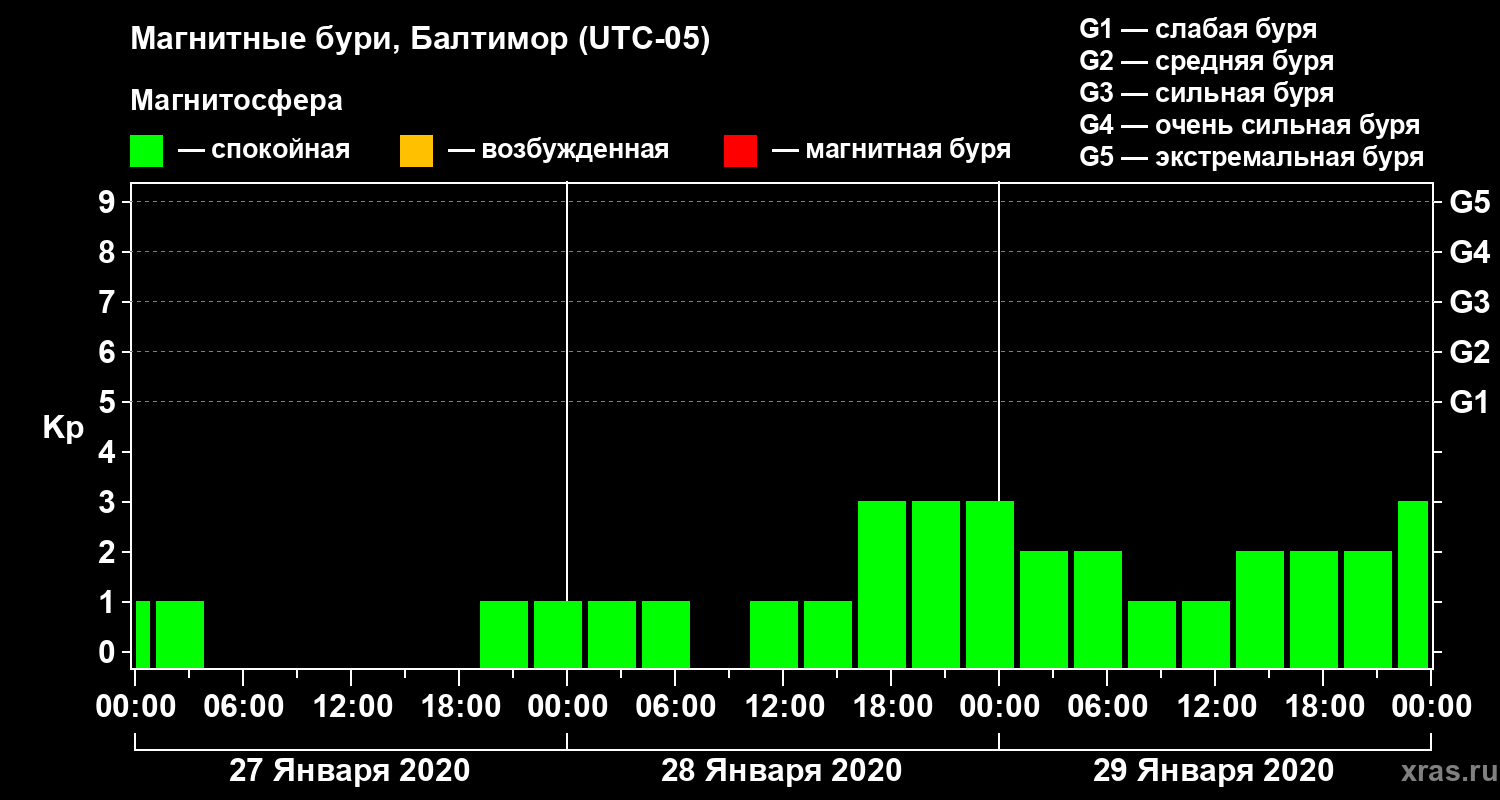
Task: Click the y-axis value 6
Action: (x=109, y=352)
